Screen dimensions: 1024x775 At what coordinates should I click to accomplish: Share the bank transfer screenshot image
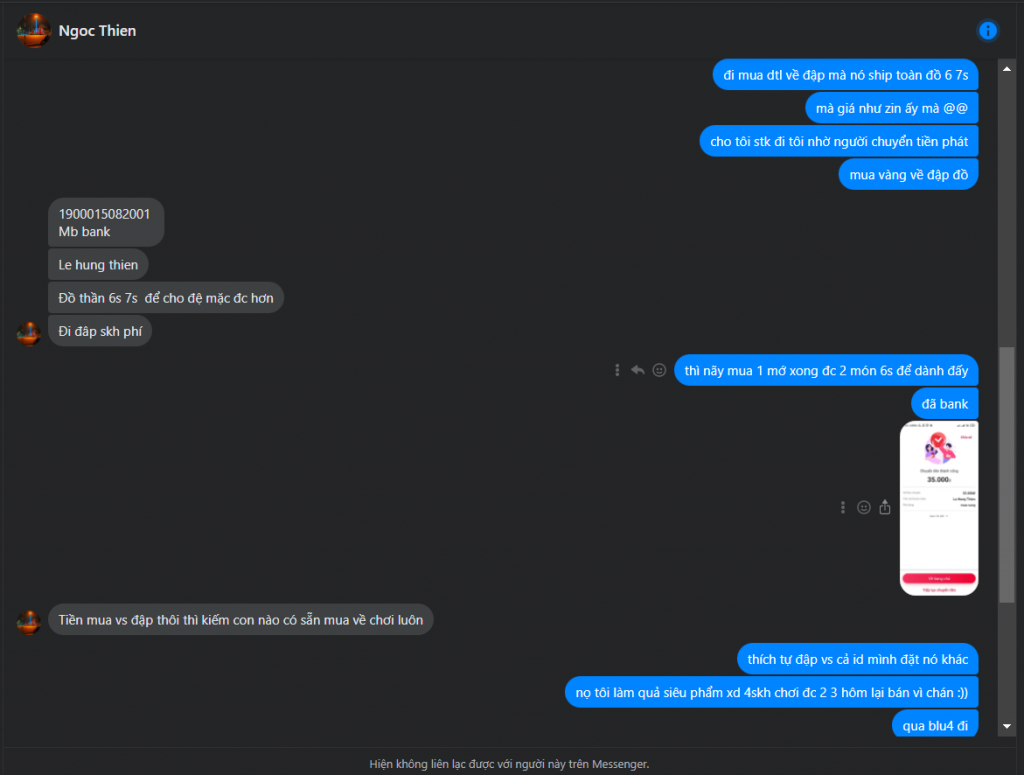885,507
